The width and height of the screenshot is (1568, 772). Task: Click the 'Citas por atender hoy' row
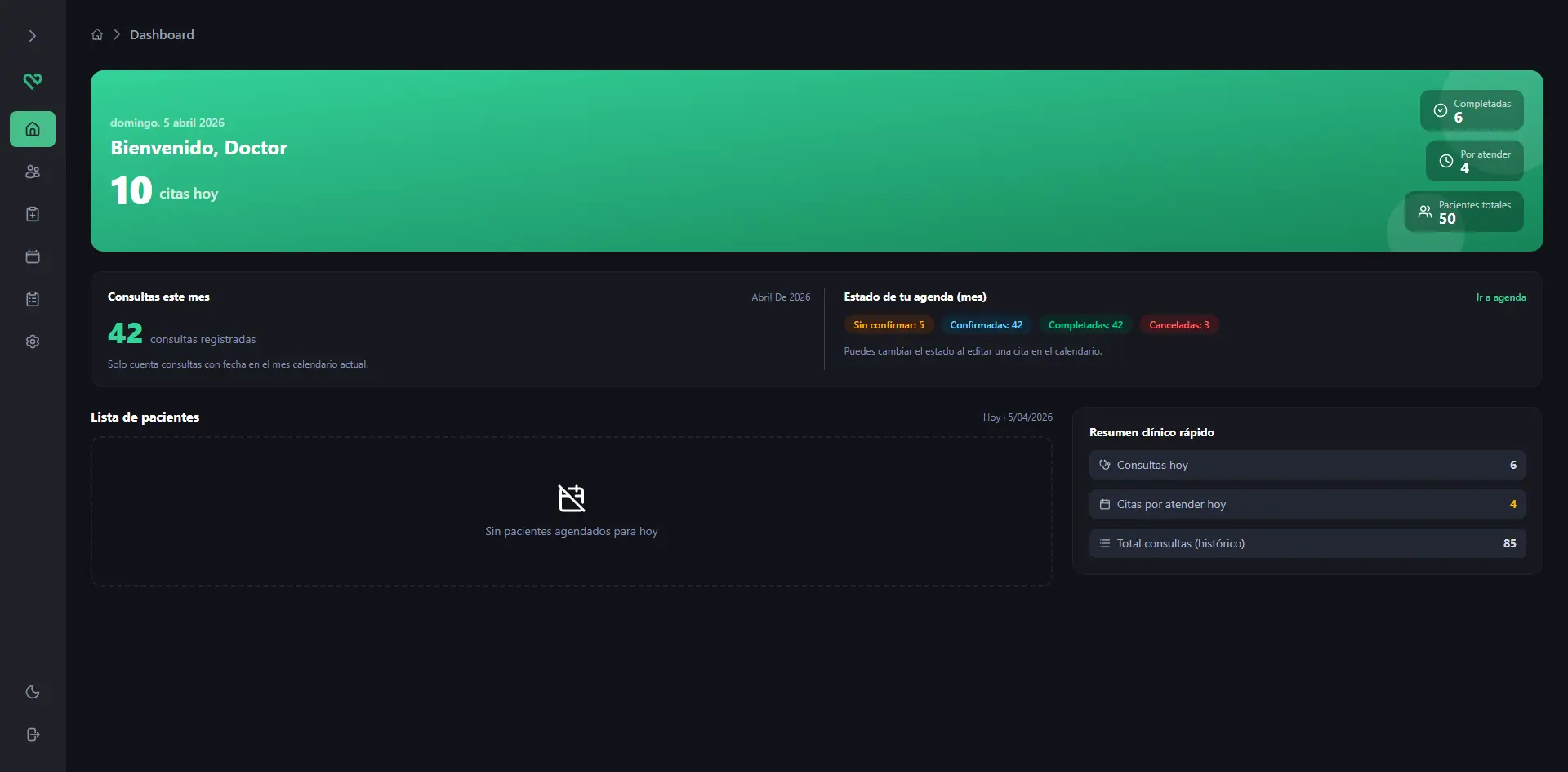[x=1307, y=504]
